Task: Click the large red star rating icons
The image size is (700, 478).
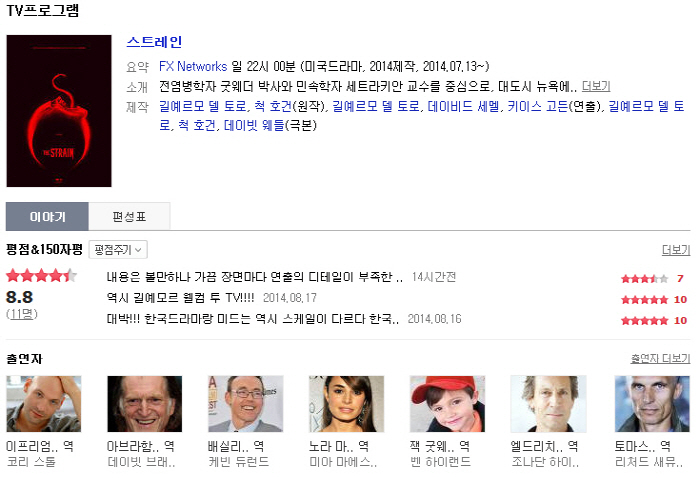Action: point(41,275)
